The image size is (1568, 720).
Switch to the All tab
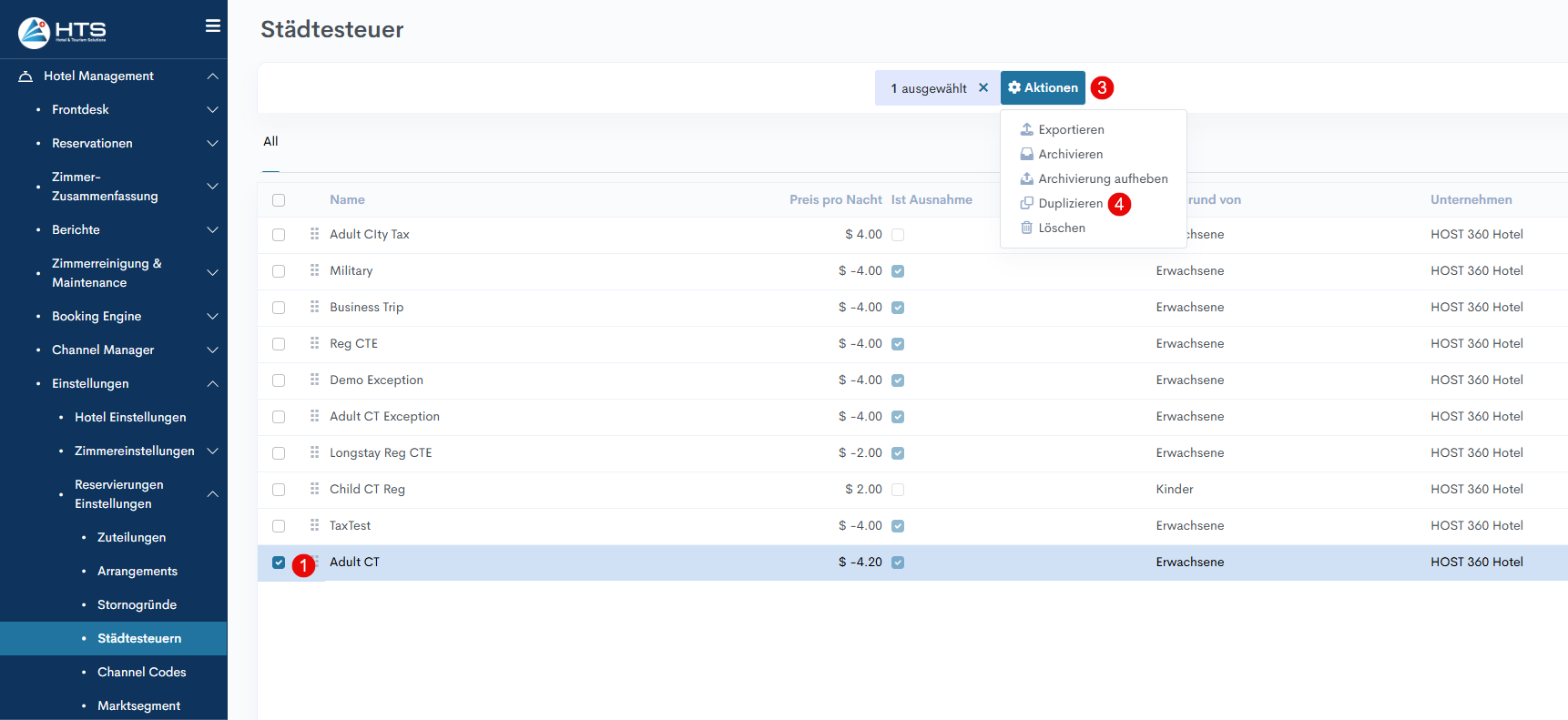(270, 142)
